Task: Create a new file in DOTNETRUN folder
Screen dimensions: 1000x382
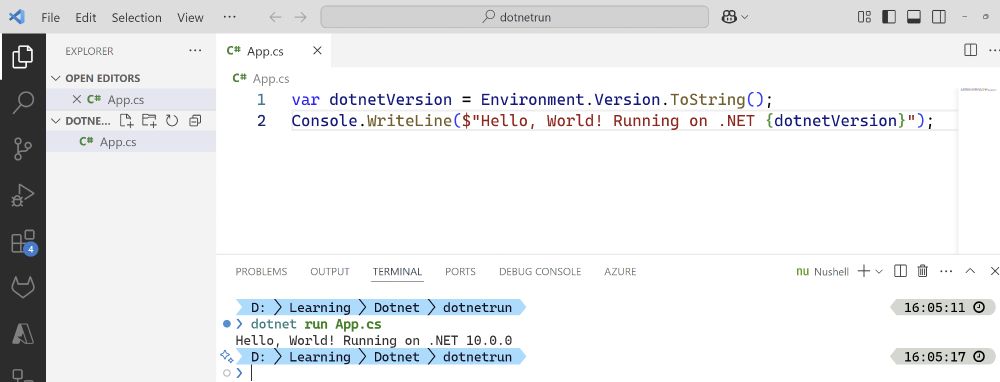Action: 127,121
